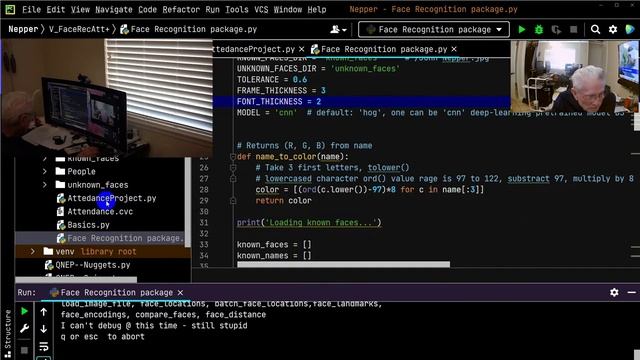The image size is (640, 360).
Task: Click the Nepper breadcrumb
Action: tap(23, 29)
